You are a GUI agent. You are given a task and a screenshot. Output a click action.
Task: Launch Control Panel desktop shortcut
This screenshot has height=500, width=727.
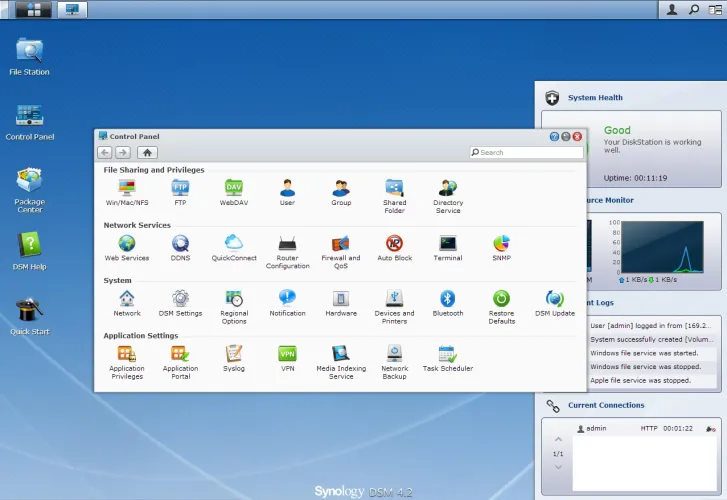30,122
